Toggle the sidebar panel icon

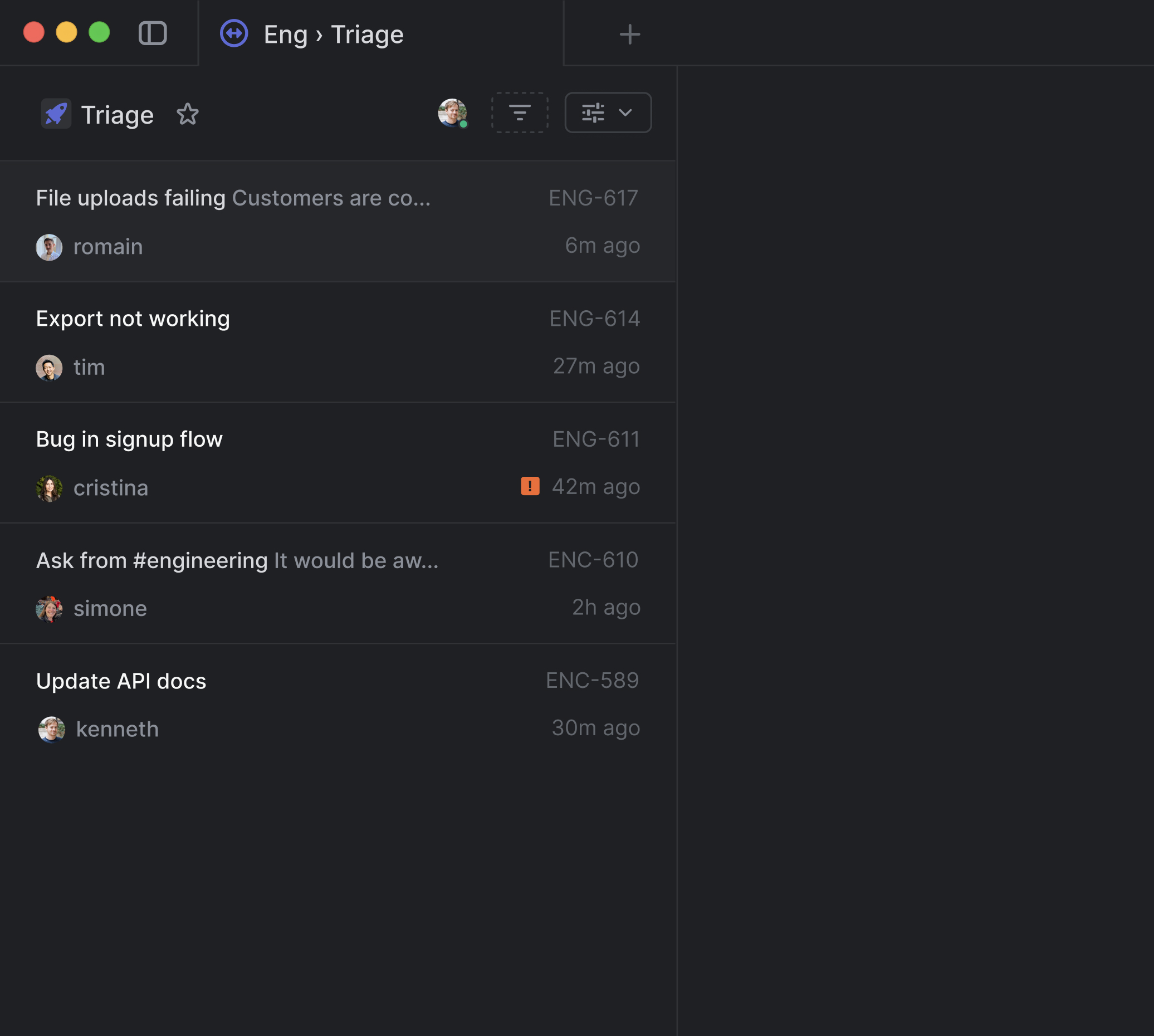(152, 33)
